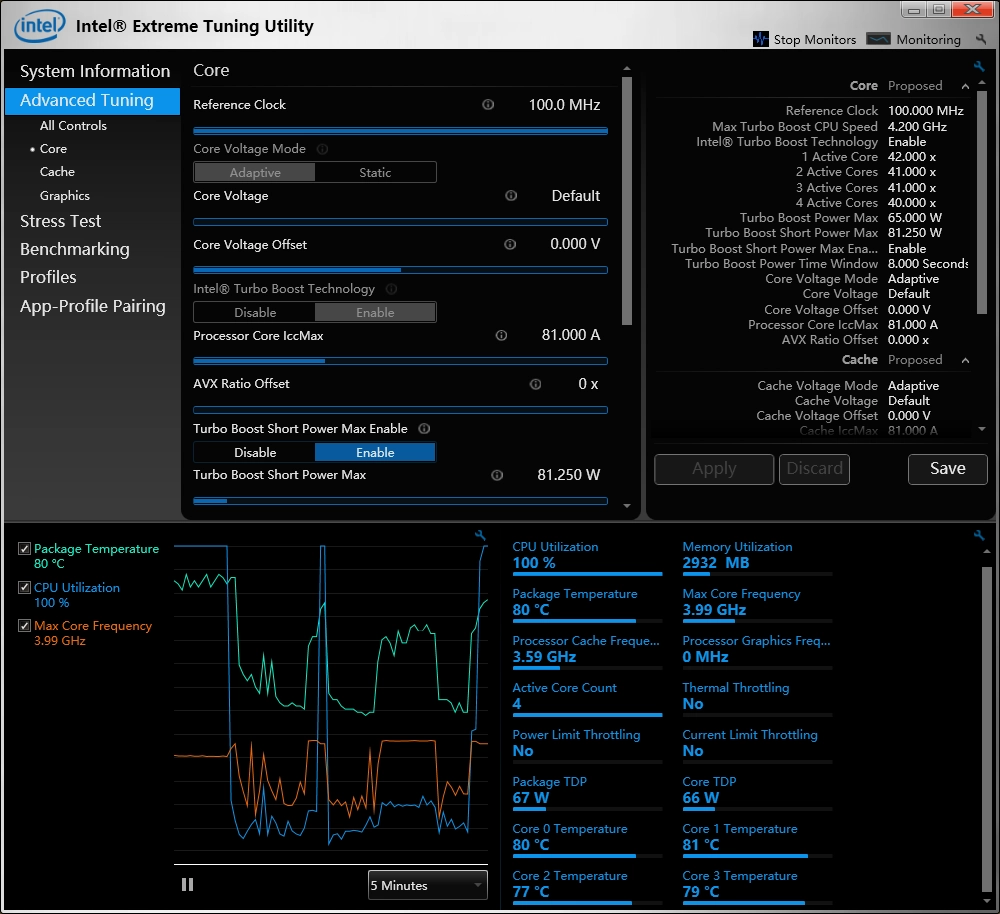This screenshot has height=914, width=1000.
Task: Click info icon next to Reference Clock
Action: tap(488, 105)
